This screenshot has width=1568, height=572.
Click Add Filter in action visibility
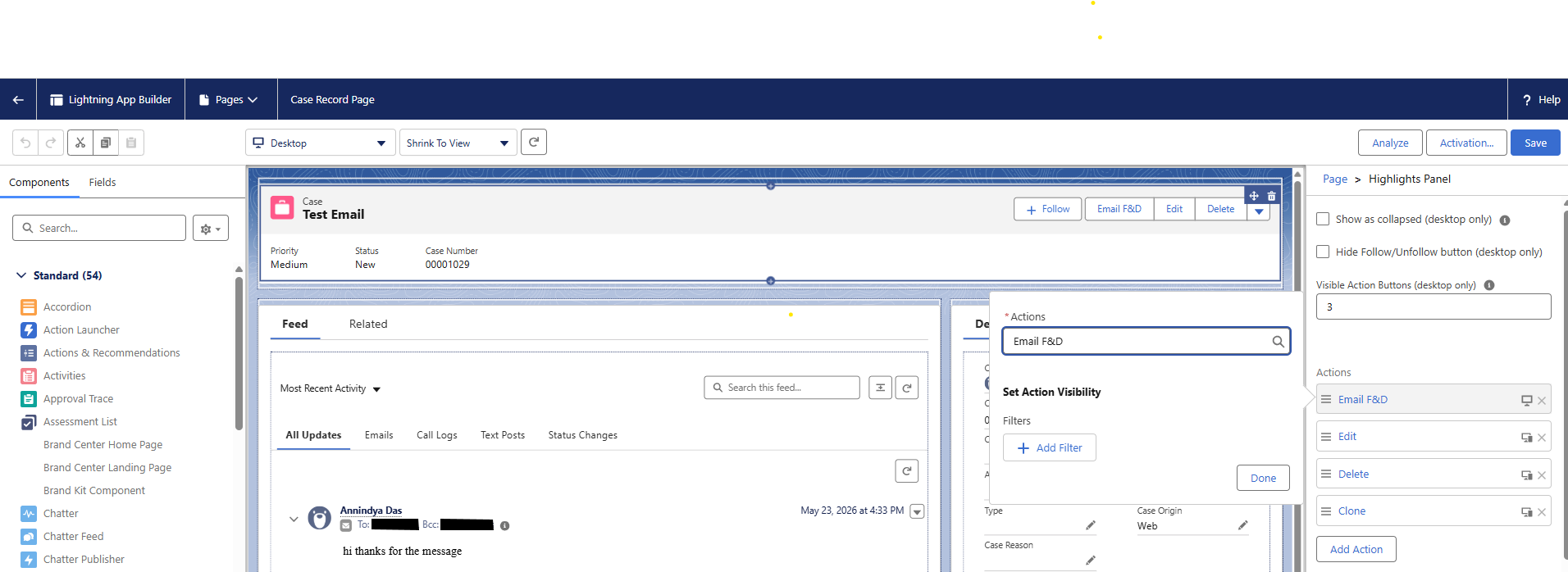pos(1050,447)
